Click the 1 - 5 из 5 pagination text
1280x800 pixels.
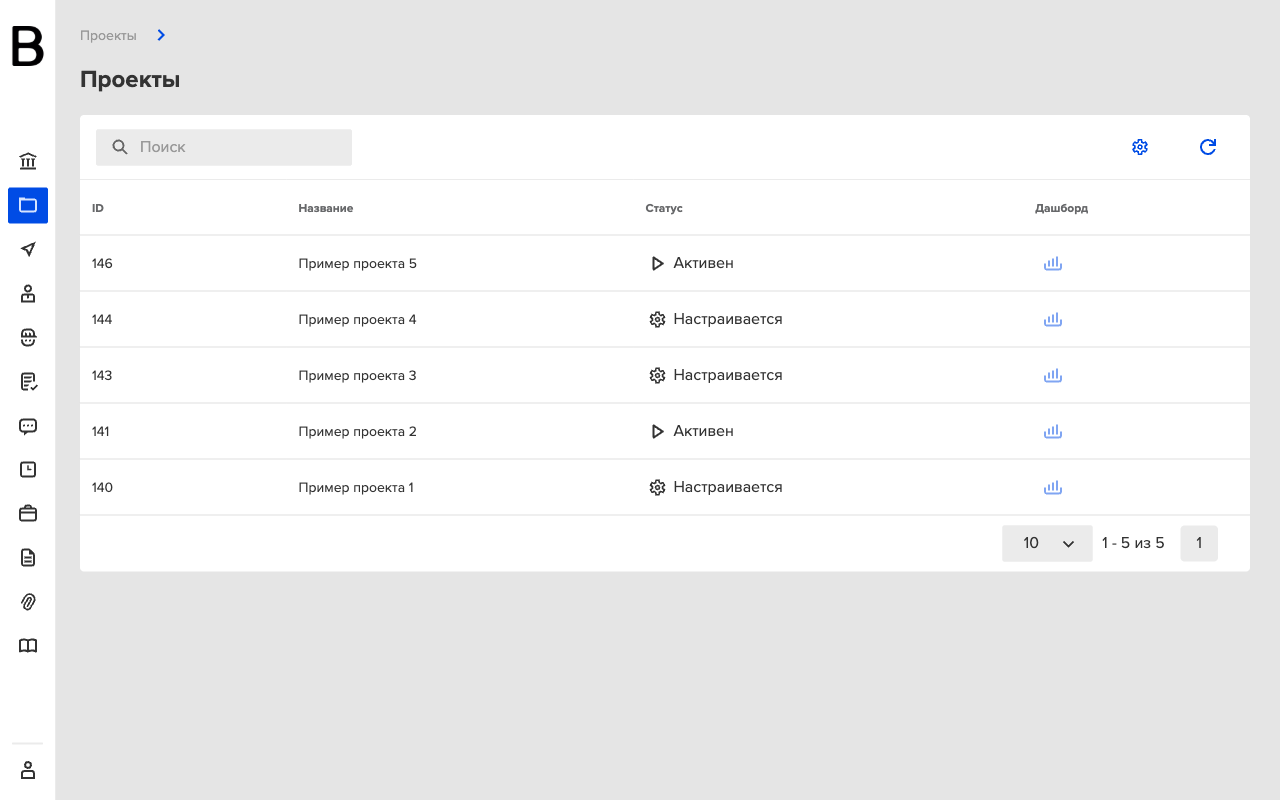pos(1133,543)
